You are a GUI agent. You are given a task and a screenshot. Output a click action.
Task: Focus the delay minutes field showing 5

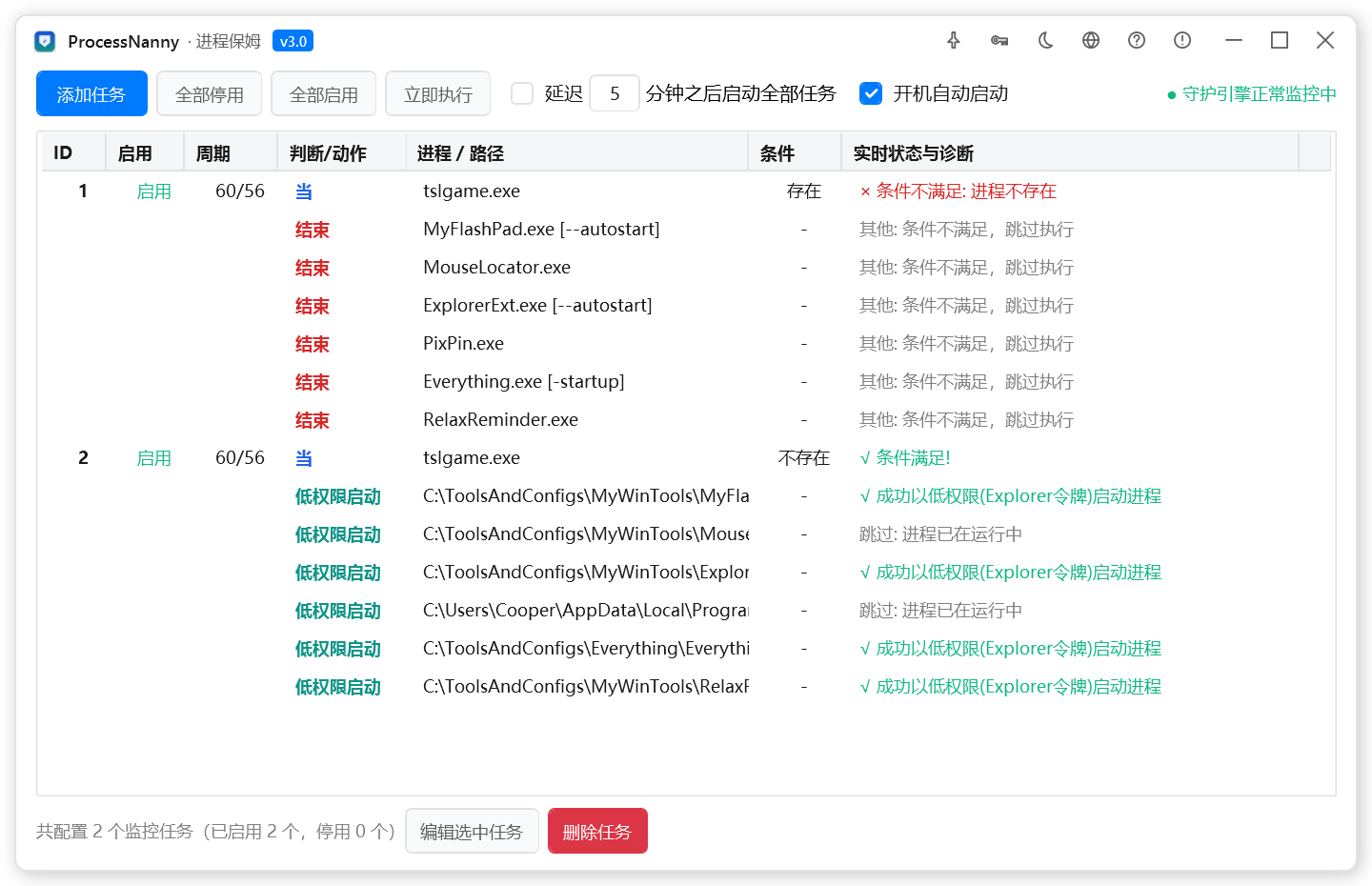(615, 93)
